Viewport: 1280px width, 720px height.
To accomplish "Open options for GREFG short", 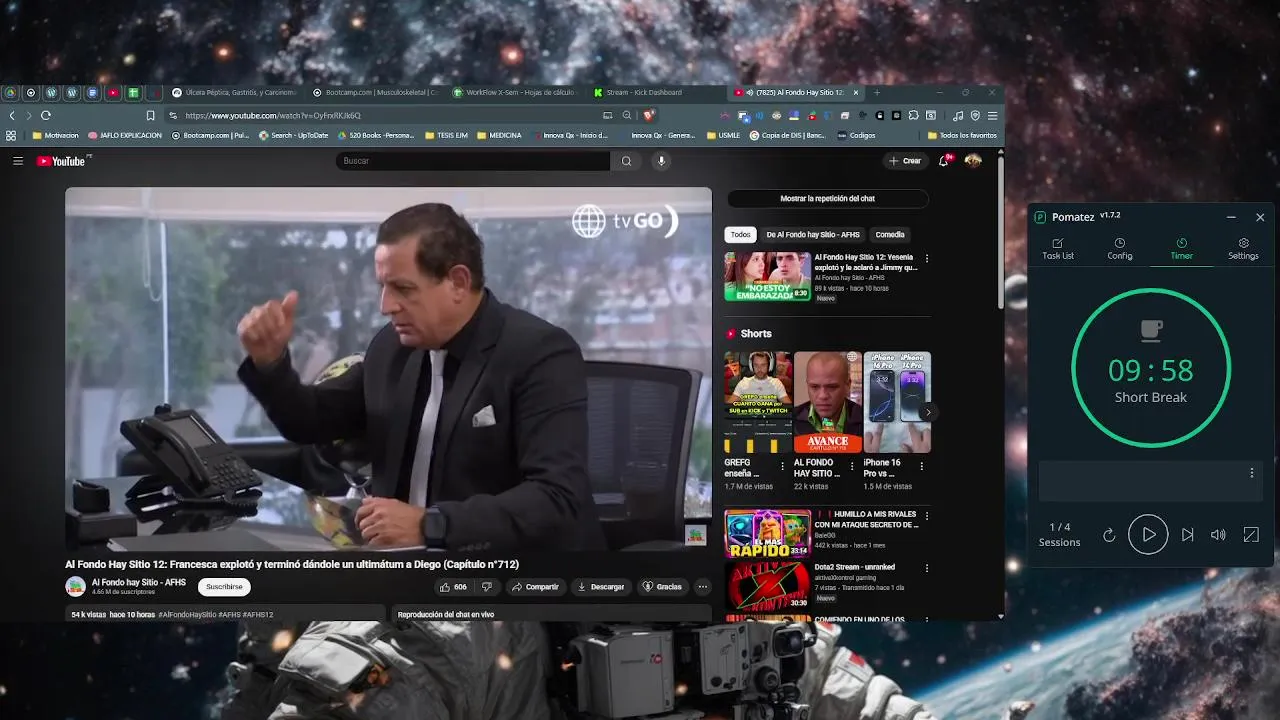I will click(783, 466).
